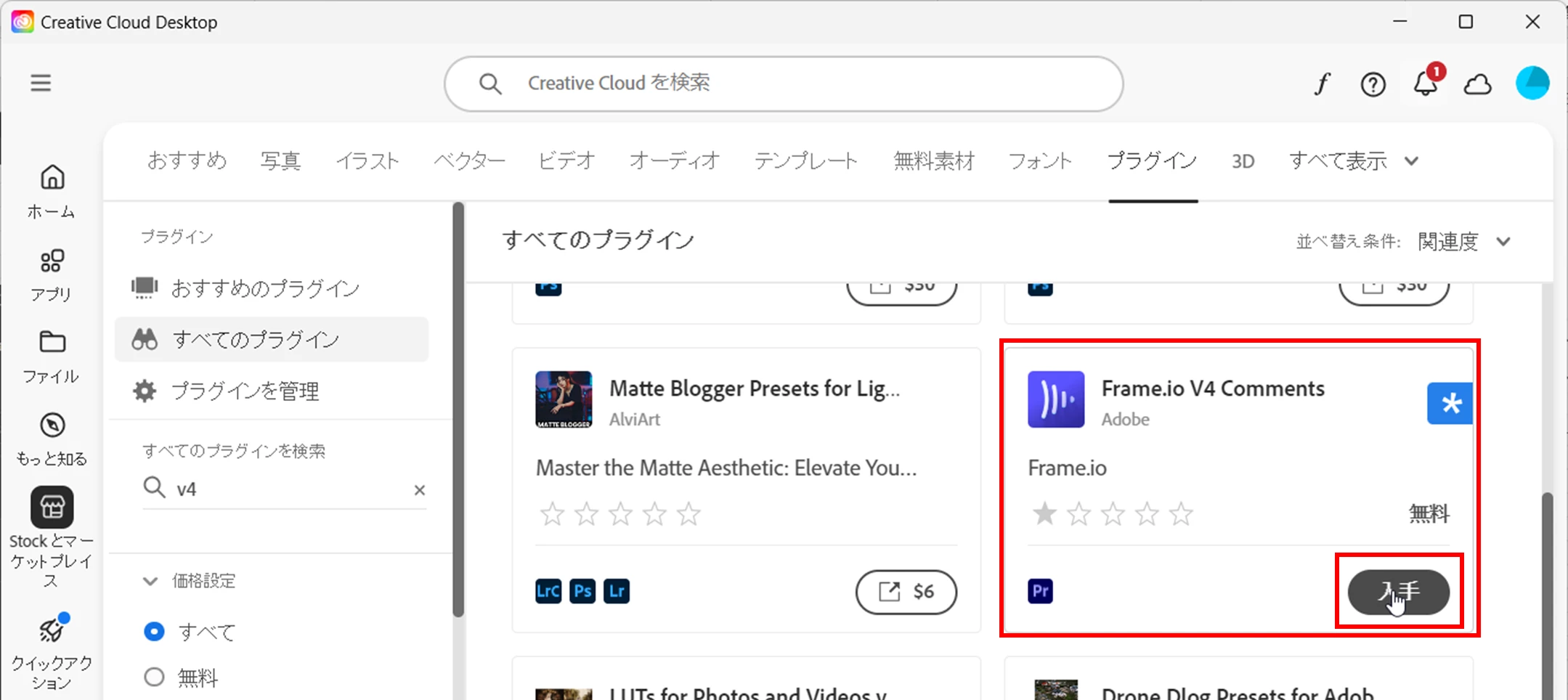1568x700 pixels.
Task: Click the Creative Cloud app logo
Action: point(23,22)
